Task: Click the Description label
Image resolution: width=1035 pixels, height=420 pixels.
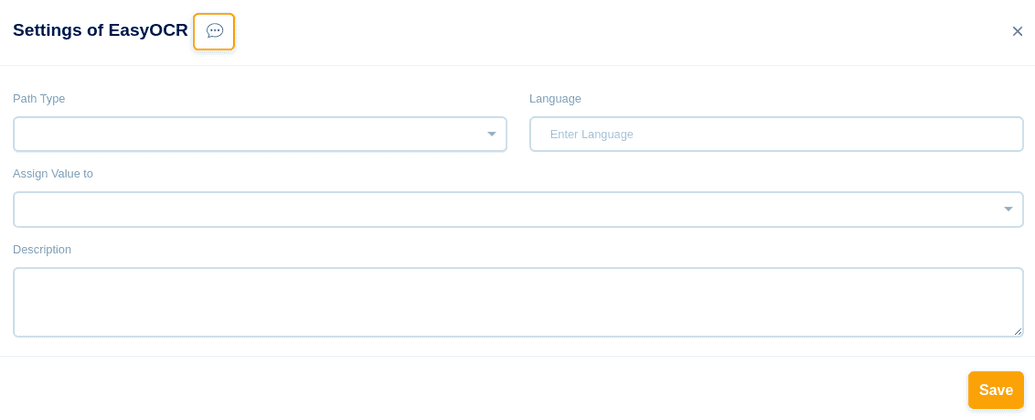Action: click(x=42, y=250)
